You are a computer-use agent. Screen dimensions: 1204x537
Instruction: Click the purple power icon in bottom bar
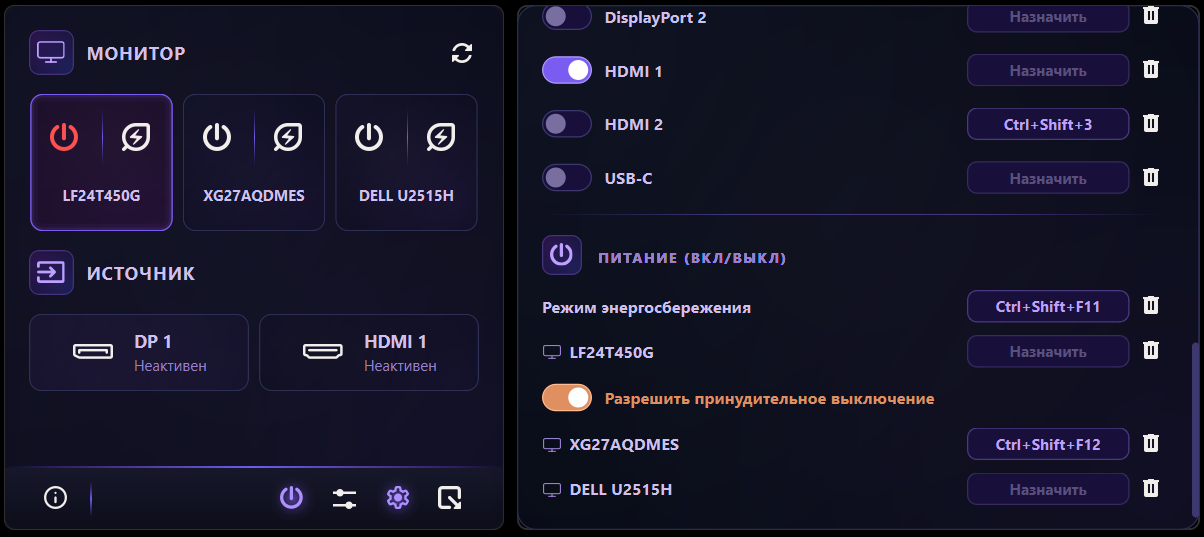coord(291,497)
